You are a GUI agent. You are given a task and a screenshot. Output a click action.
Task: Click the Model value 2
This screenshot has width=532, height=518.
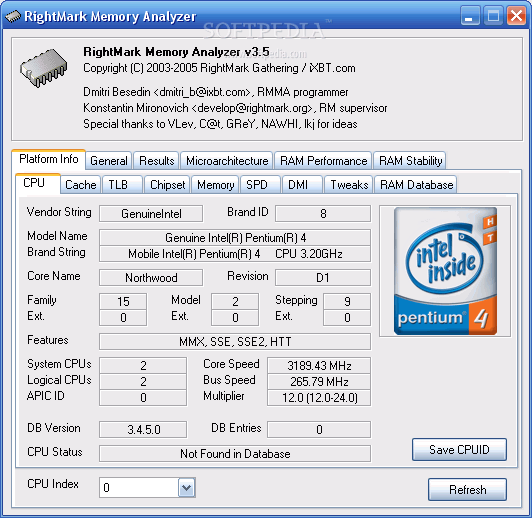pyautogui.click(x=235, y=301)
